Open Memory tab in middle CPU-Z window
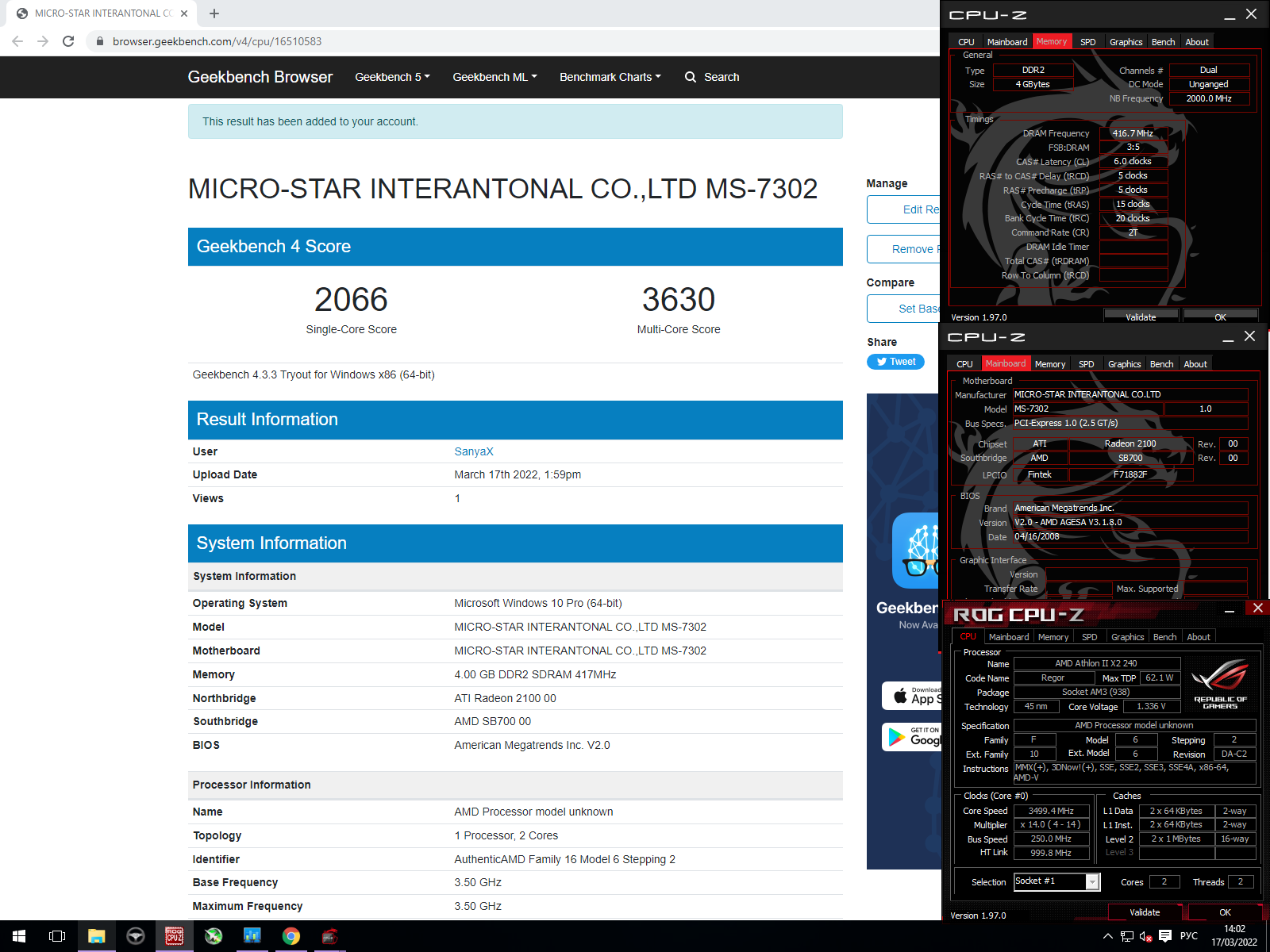1270x952 pixels. tap(1050, 364)
